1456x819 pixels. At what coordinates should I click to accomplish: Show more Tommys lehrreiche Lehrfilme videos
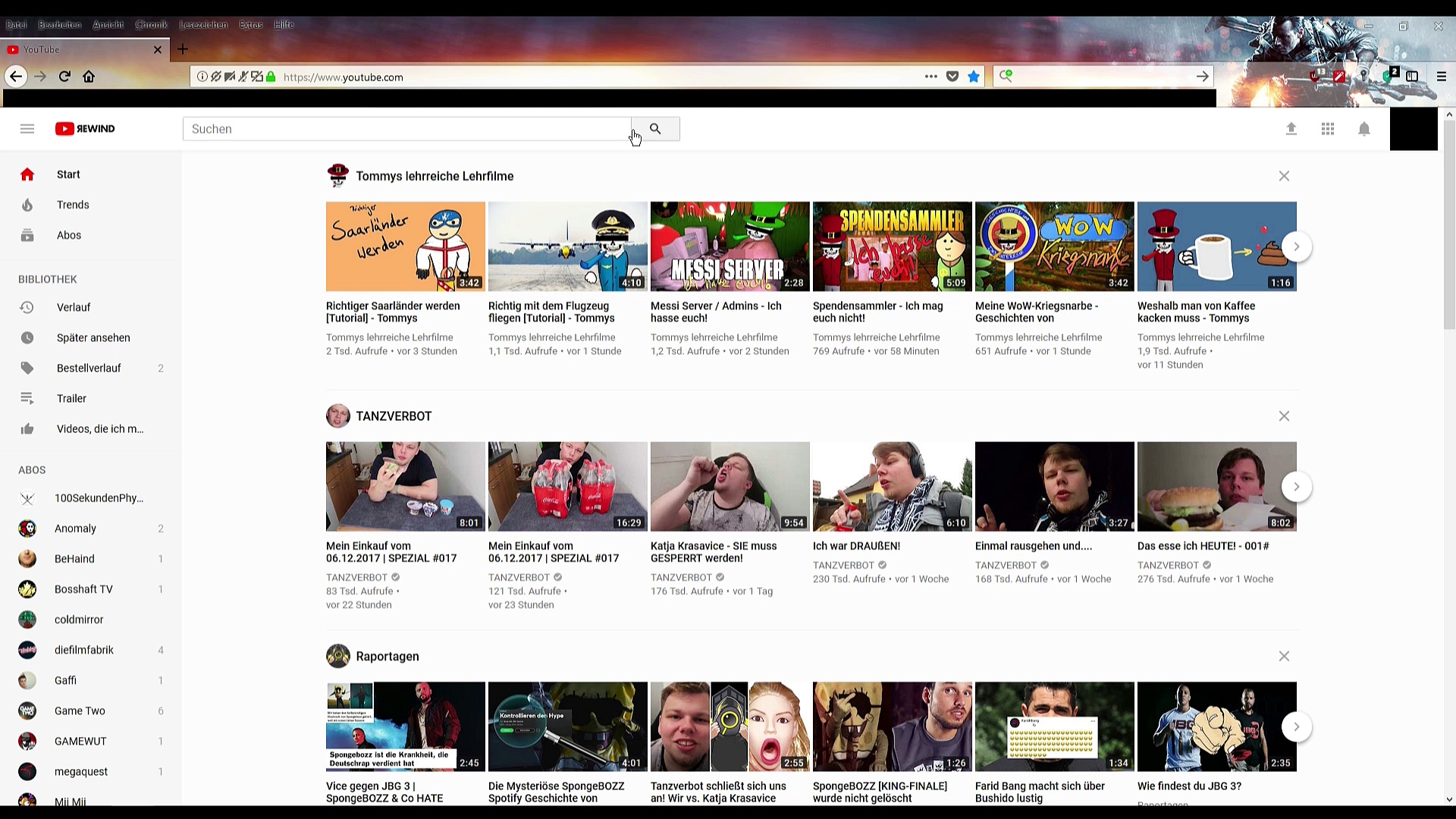(1297, 246)
